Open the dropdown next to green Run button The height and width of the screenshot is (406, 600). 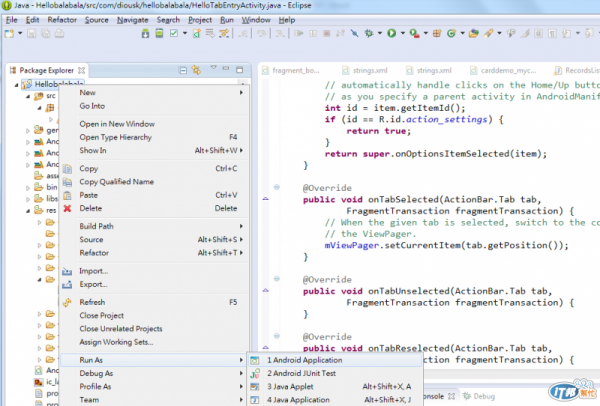tap(403, 33)
